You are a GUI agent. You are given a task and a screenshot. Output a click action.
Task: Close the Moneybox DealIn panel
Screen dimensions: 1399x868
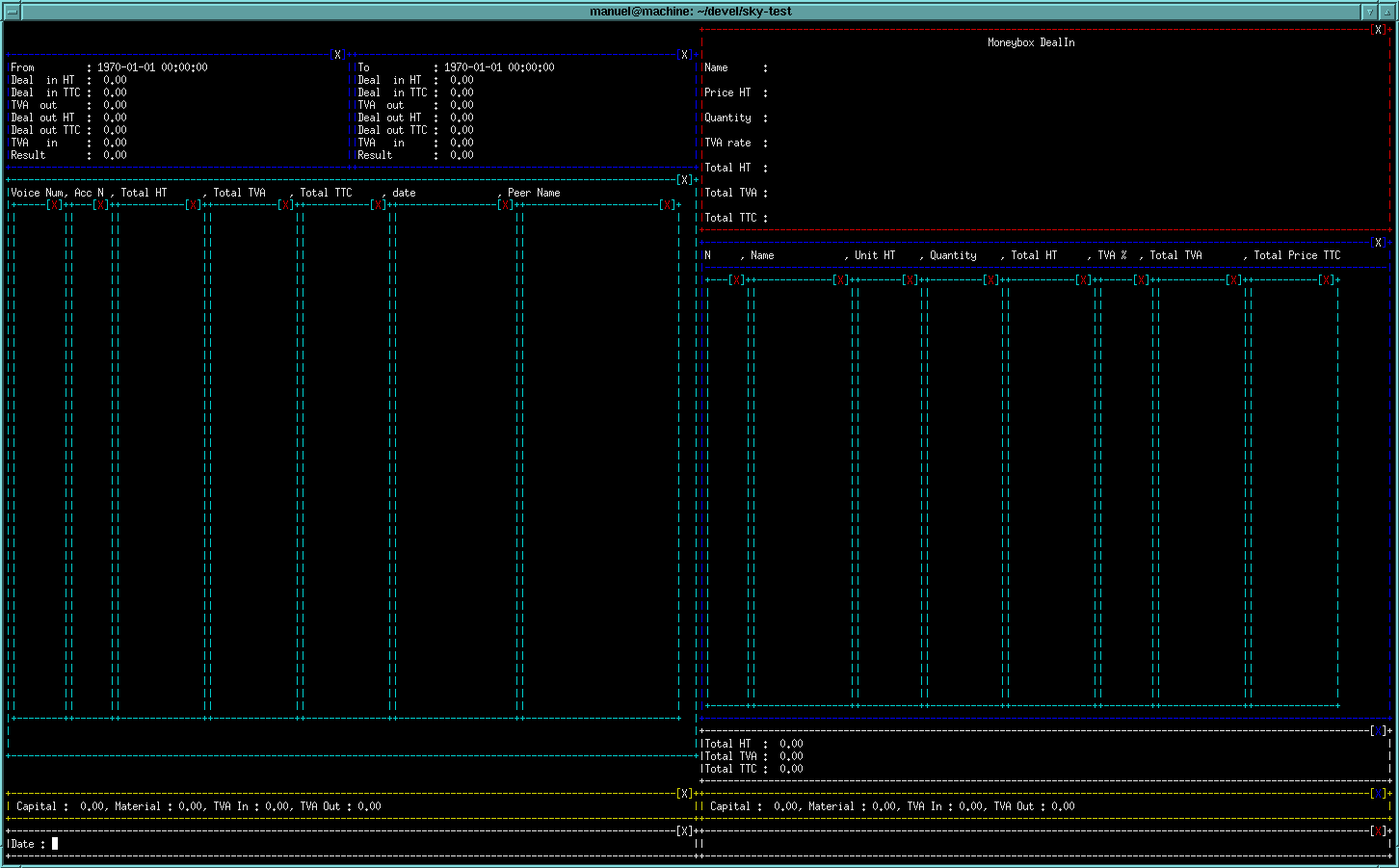1378,30
